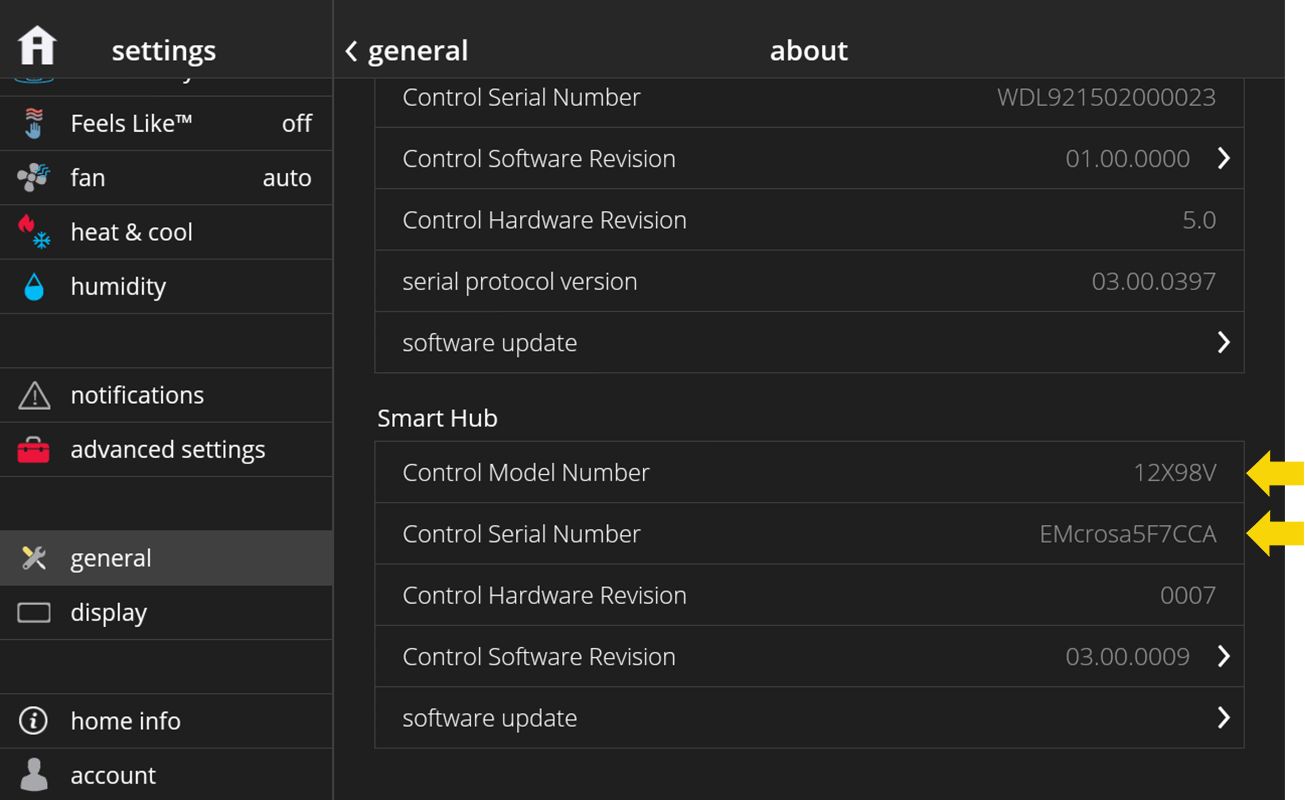The width and height of the screenshot is (1305, 800).
Task: Click the red toolbox advanced settings icon
Action: (x=34, y=450)
